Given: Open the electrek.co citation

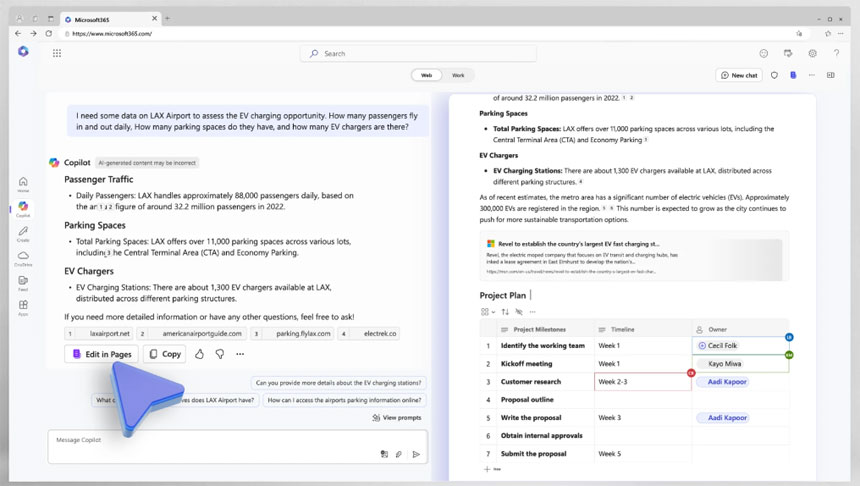Looking at the screenshot, I should pos(369,334).
